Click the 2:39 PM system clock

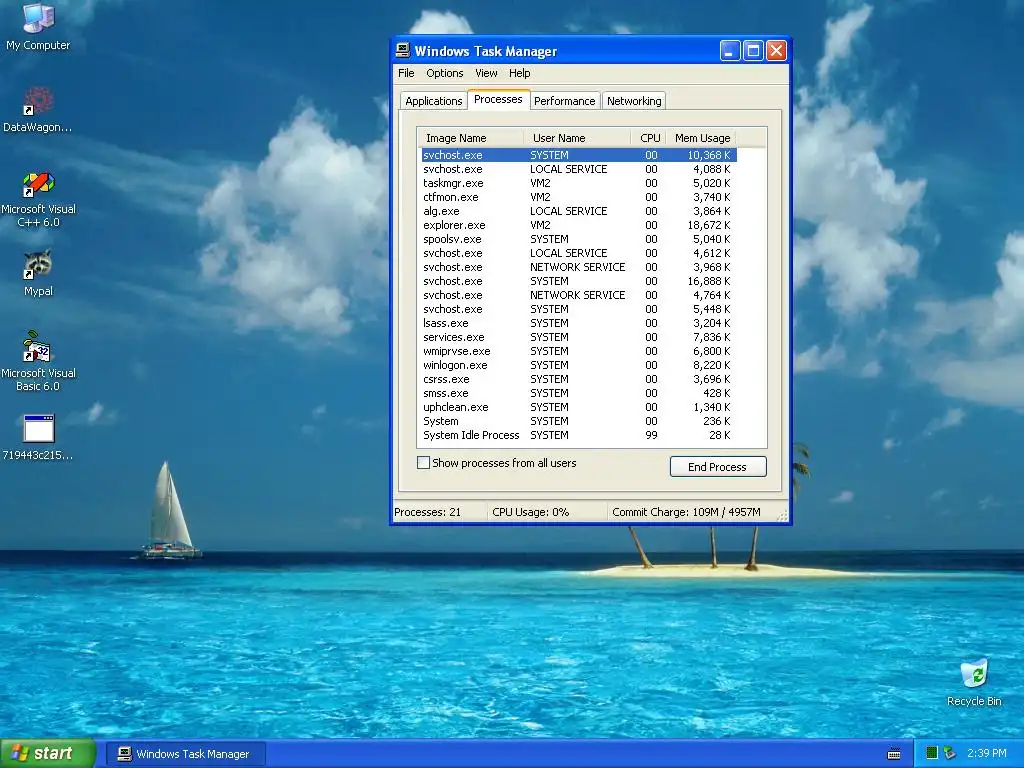click(987, 753)
